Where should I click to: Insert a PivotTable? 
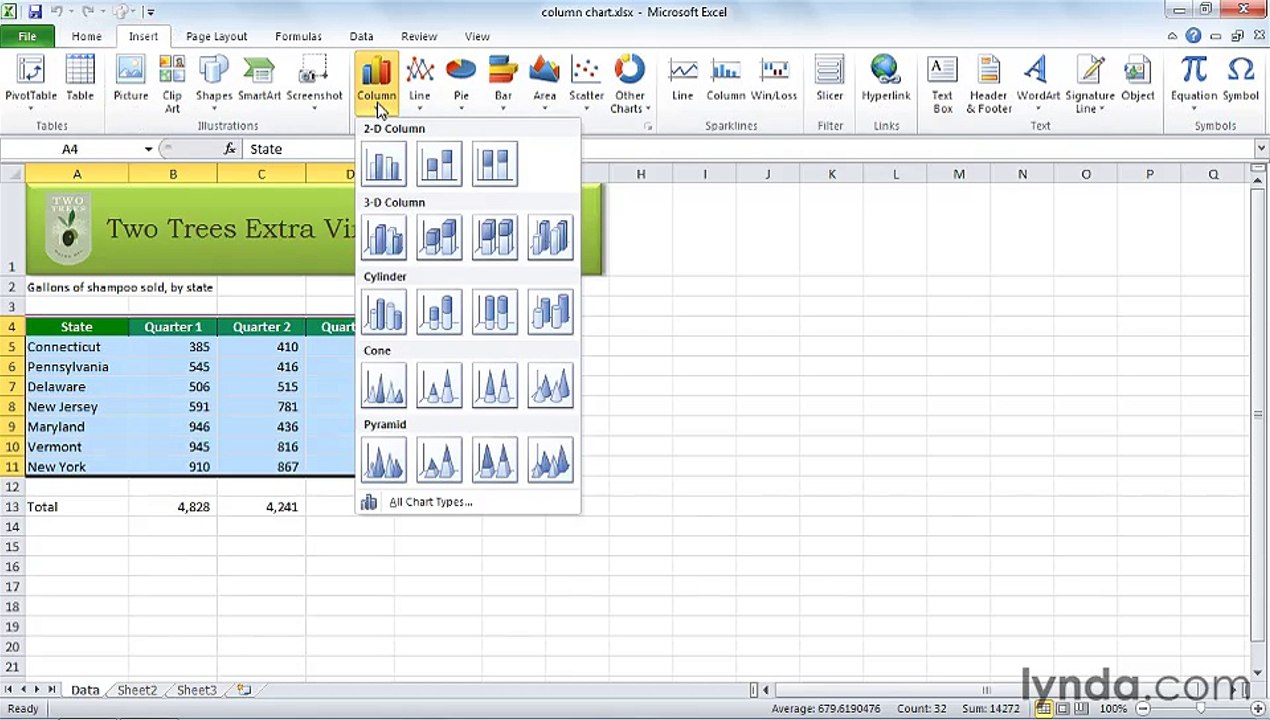(30, 83)
